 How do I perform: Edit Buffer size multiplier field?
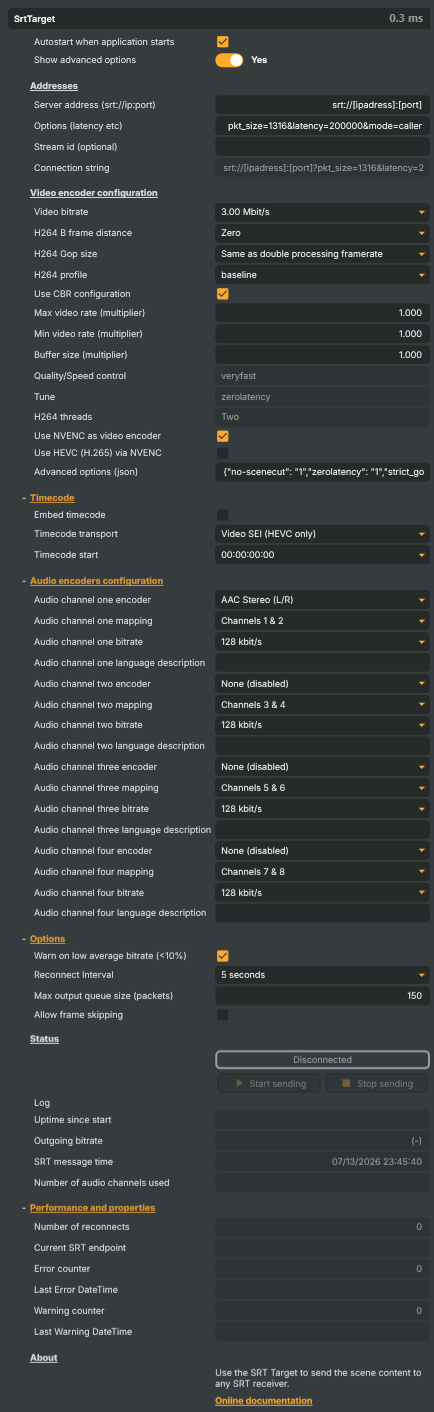(x=323, y=355)
